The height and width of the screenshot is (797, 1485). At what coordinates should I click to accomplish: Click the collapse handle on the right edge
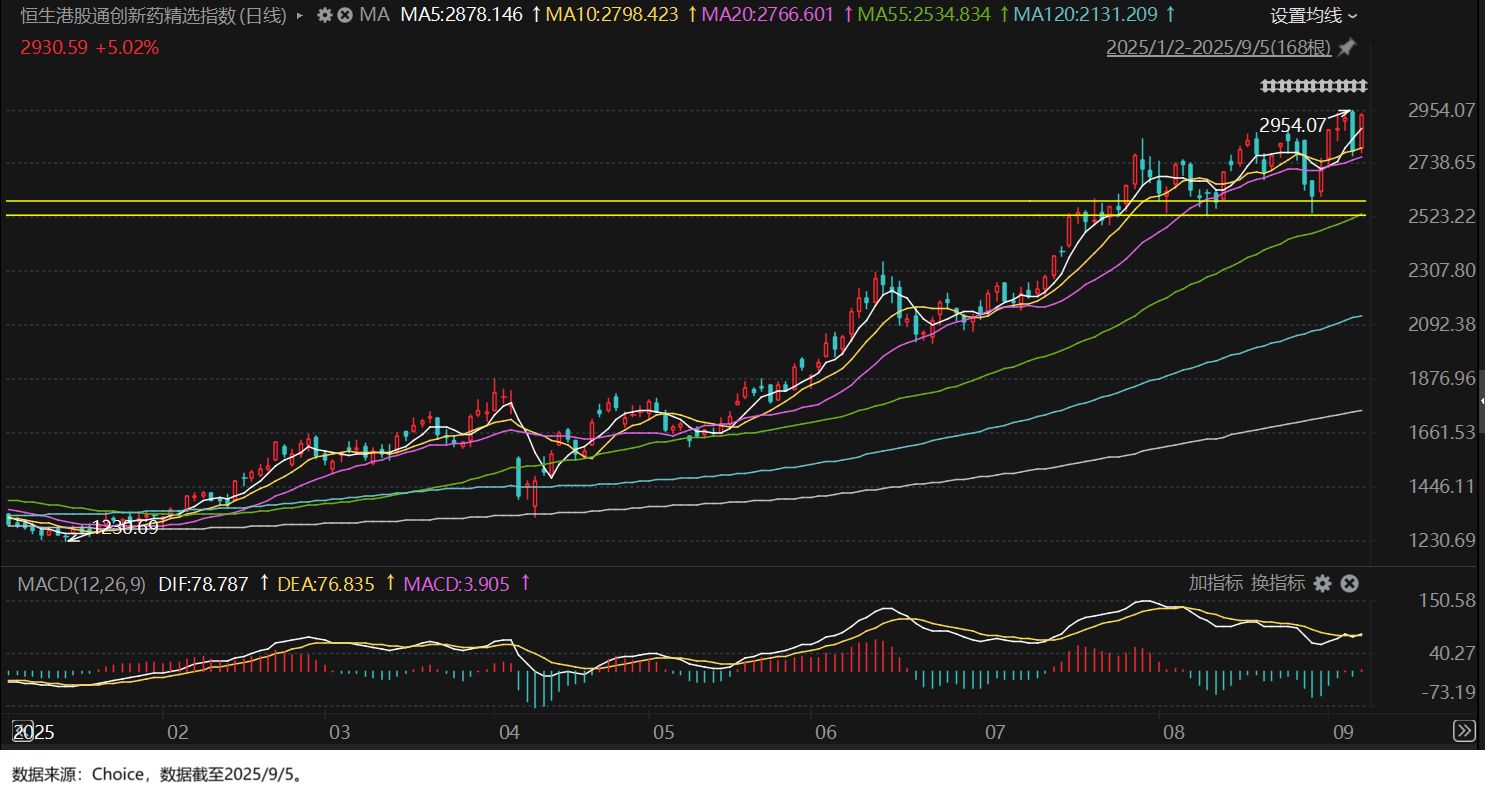pos(1481,400)
